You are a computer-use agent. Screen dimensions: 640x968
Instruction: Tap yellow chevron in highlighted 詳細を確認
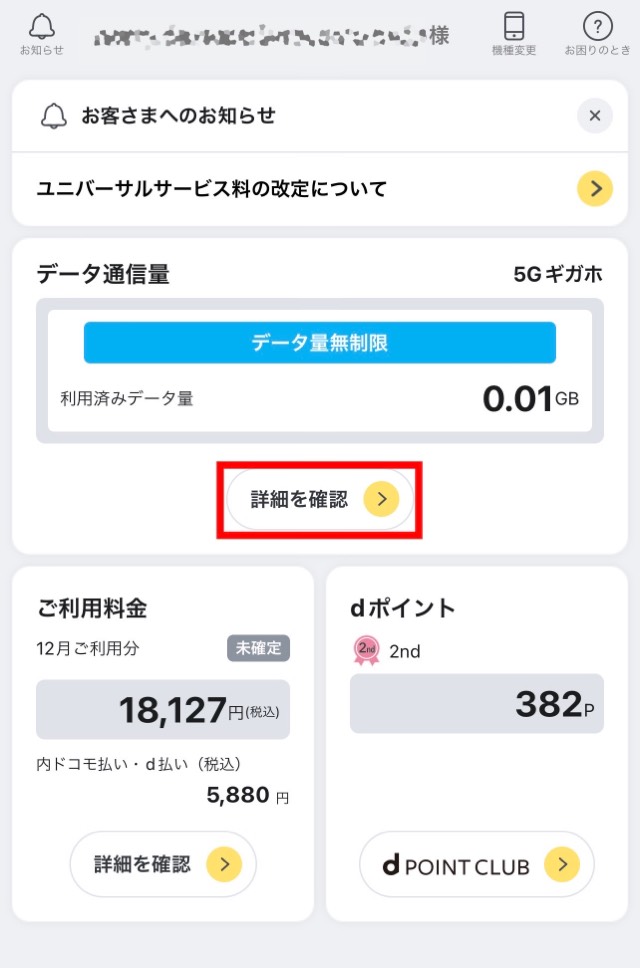[381, 499]
